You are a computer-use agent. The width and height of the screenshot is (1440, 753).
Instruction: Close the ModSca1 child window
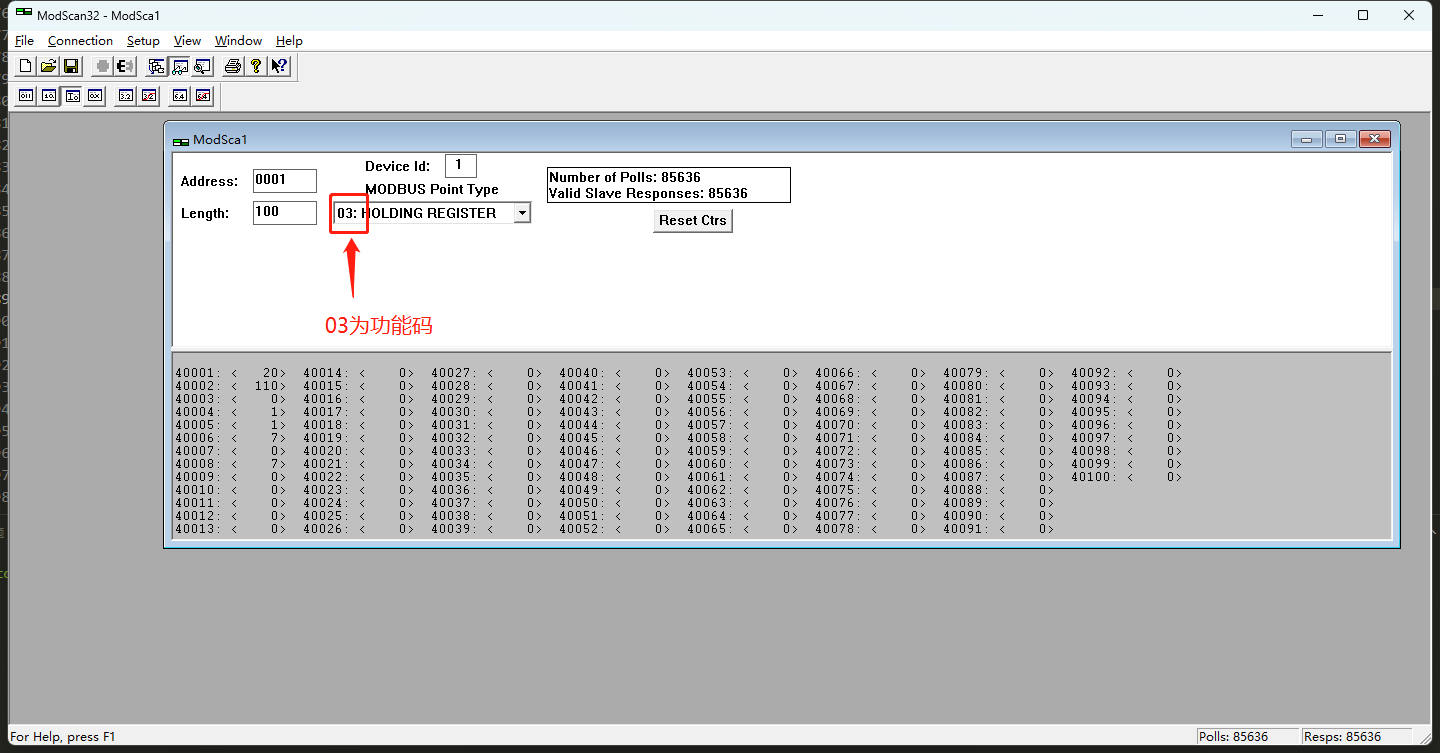click(1375, 139)
